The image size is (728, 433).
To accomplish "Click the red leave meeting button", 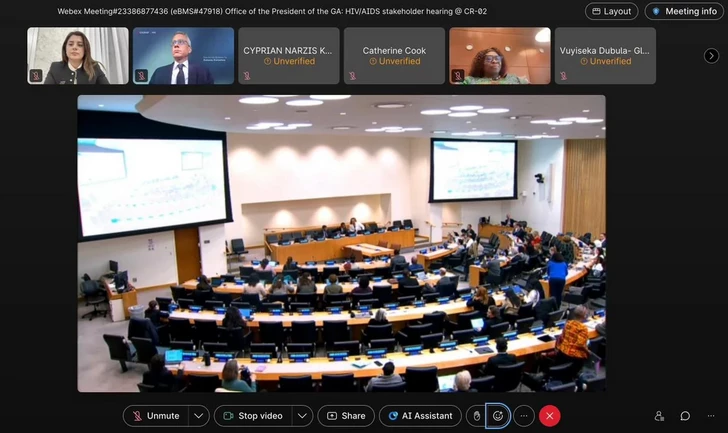I will pos(550,416).
